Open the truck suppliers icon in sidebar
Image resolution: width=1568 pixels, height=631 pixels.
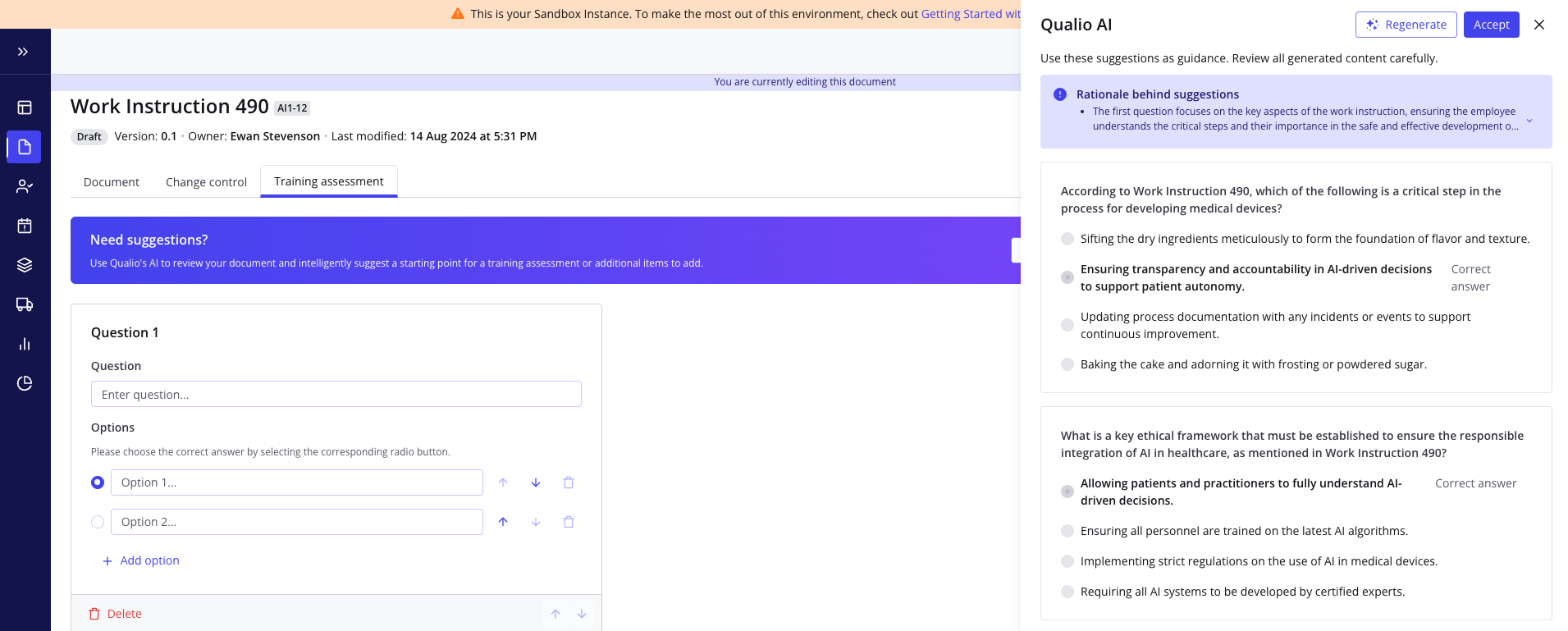tap(25, 304)
